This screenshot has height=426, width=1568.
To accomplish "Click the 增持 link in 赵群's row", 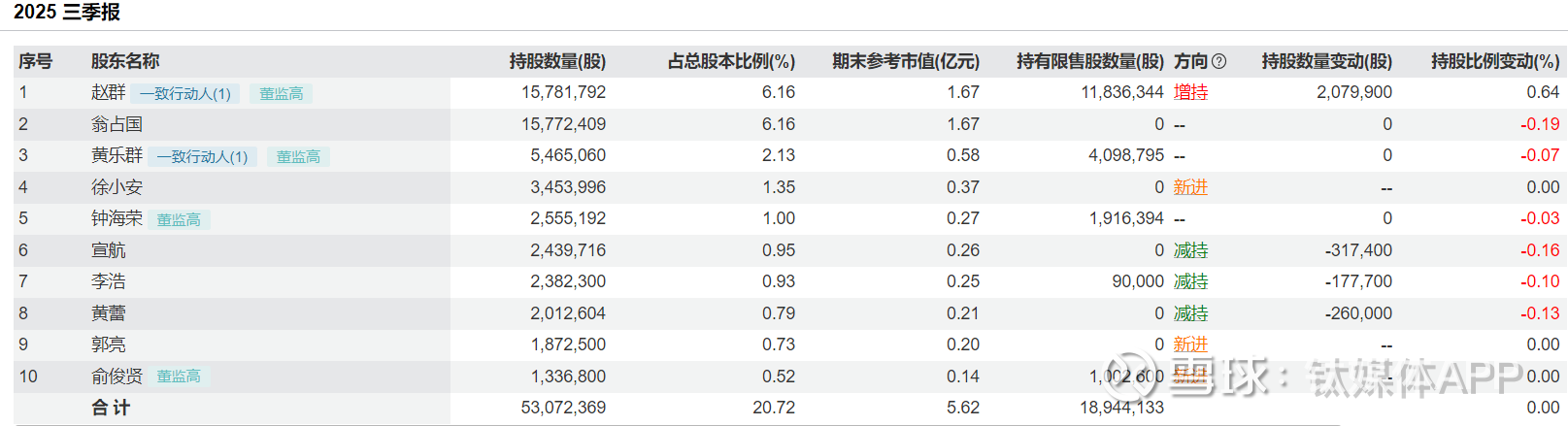I will (x=1190, y=92).
